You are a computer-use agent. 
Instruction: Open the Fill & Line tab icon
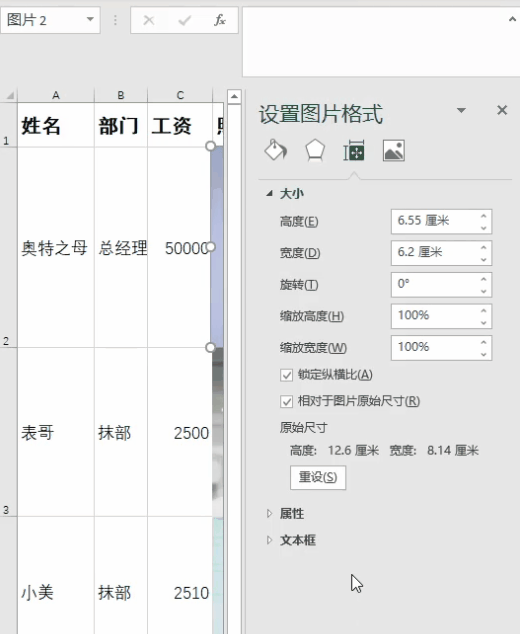tap(276, 150)
